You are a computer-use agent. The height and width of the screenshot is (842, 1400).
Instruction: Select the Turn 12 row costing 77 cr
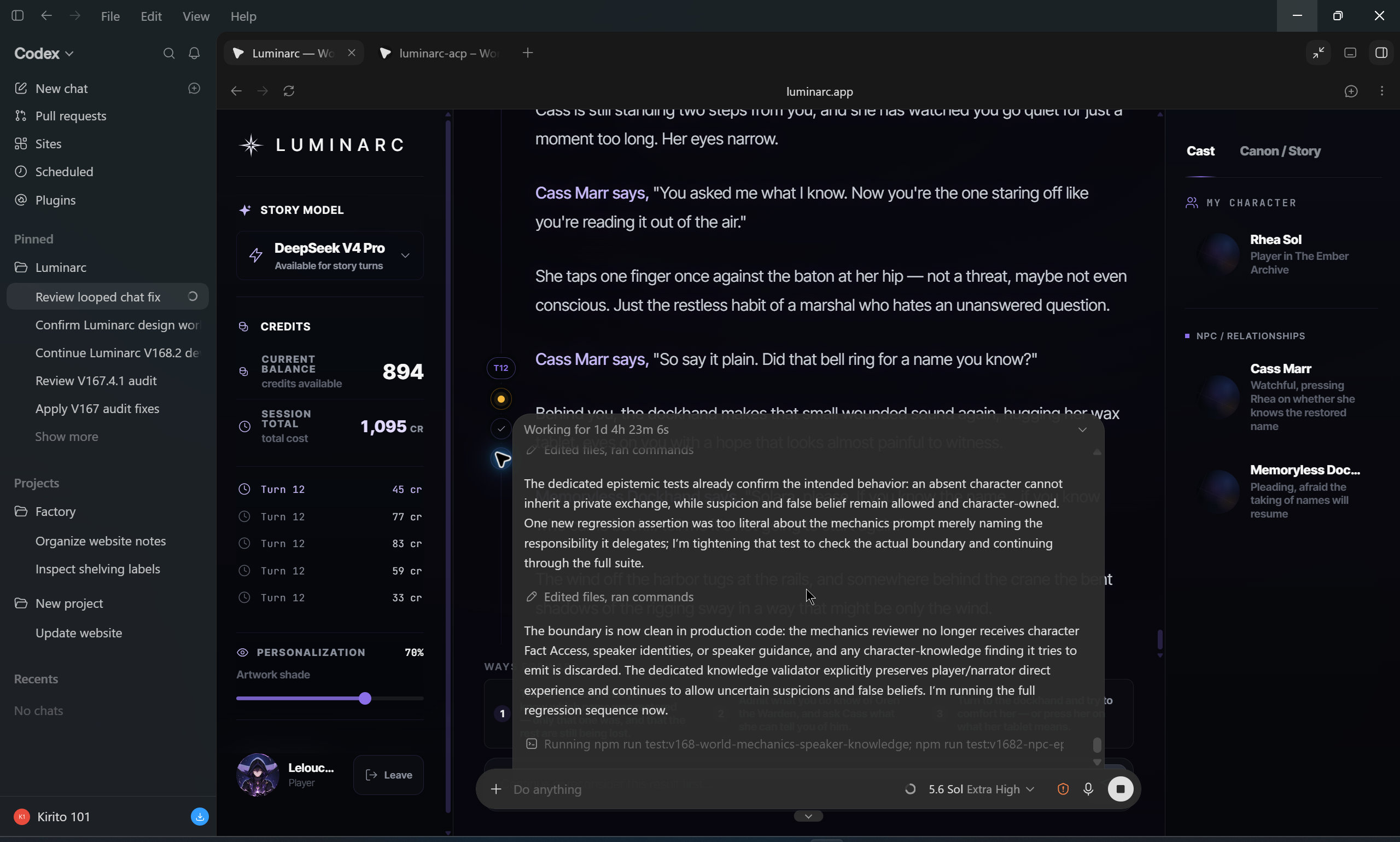pos(330,517)
